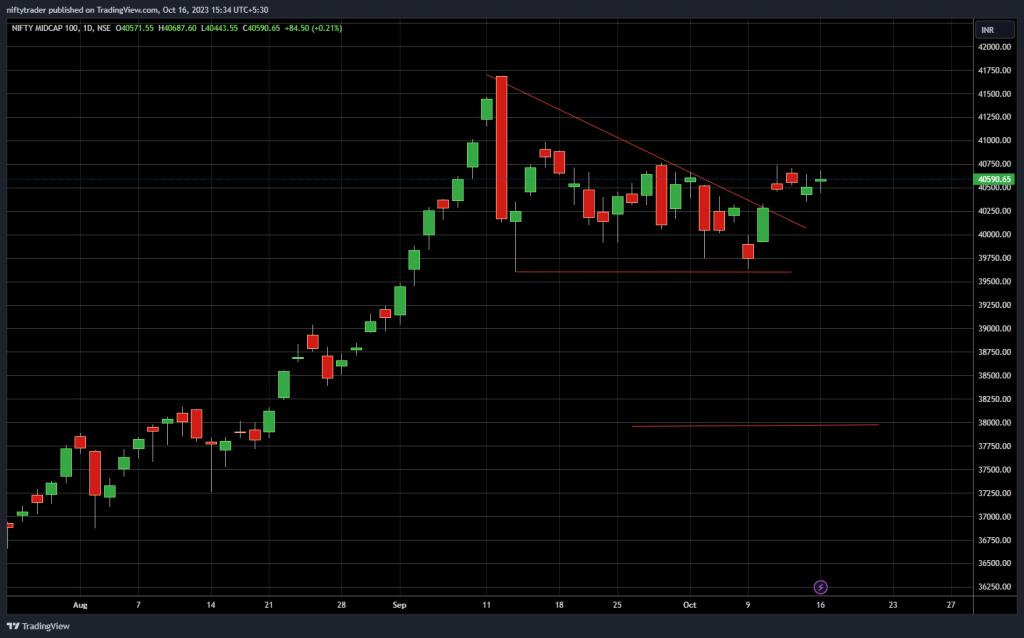
Task: Click the Sep label on time axis
Action: (x=400, y=605)
